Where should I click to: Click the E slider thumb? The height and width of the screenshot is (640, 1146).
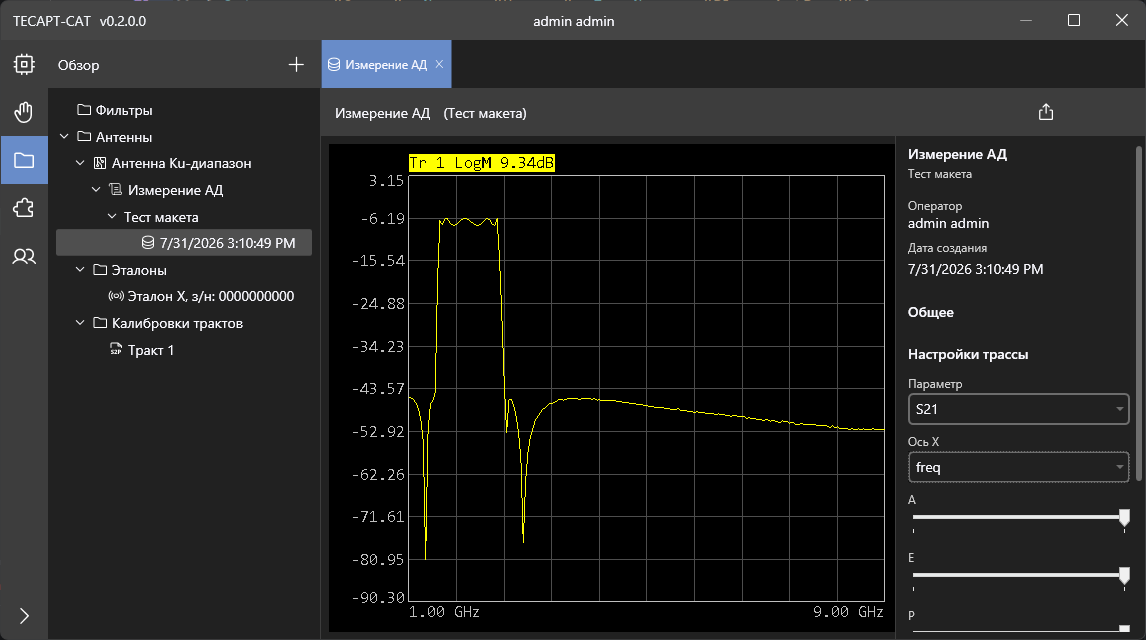[x=1124, y=575]
